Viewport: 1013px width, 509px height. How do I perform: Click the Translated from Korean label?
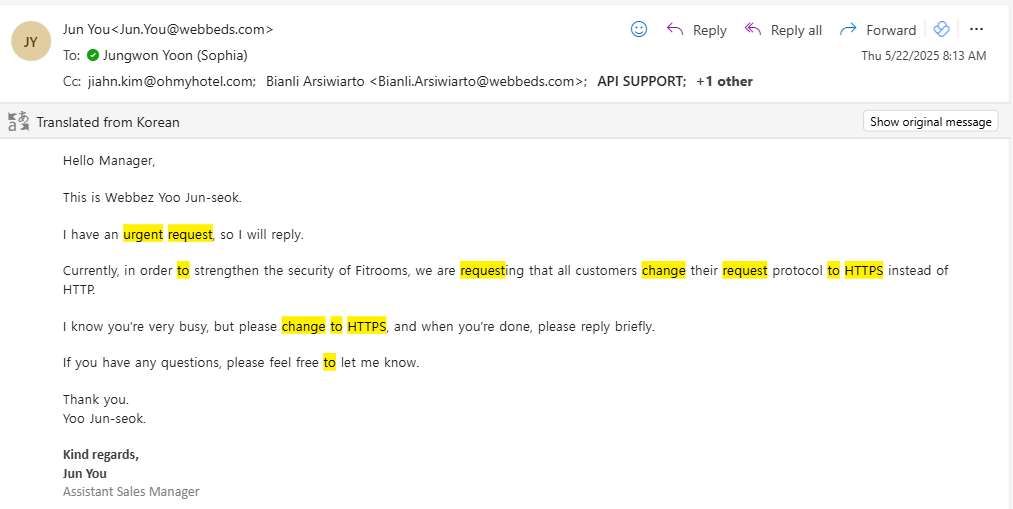(108, 122)
